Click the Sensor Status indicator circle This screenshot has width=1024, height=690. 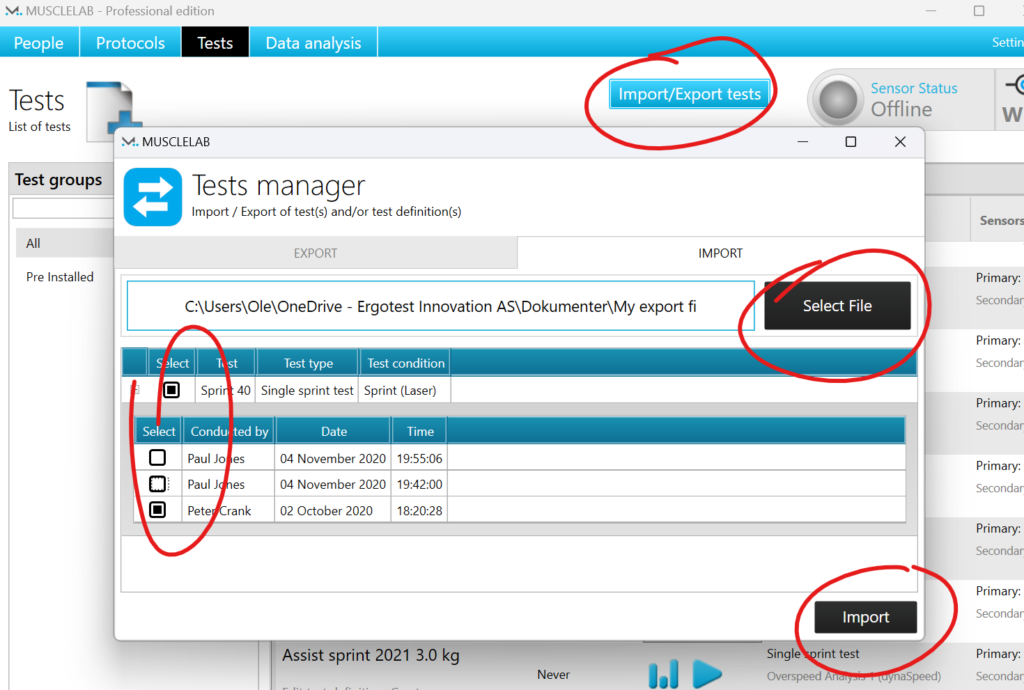pos(838,101)
